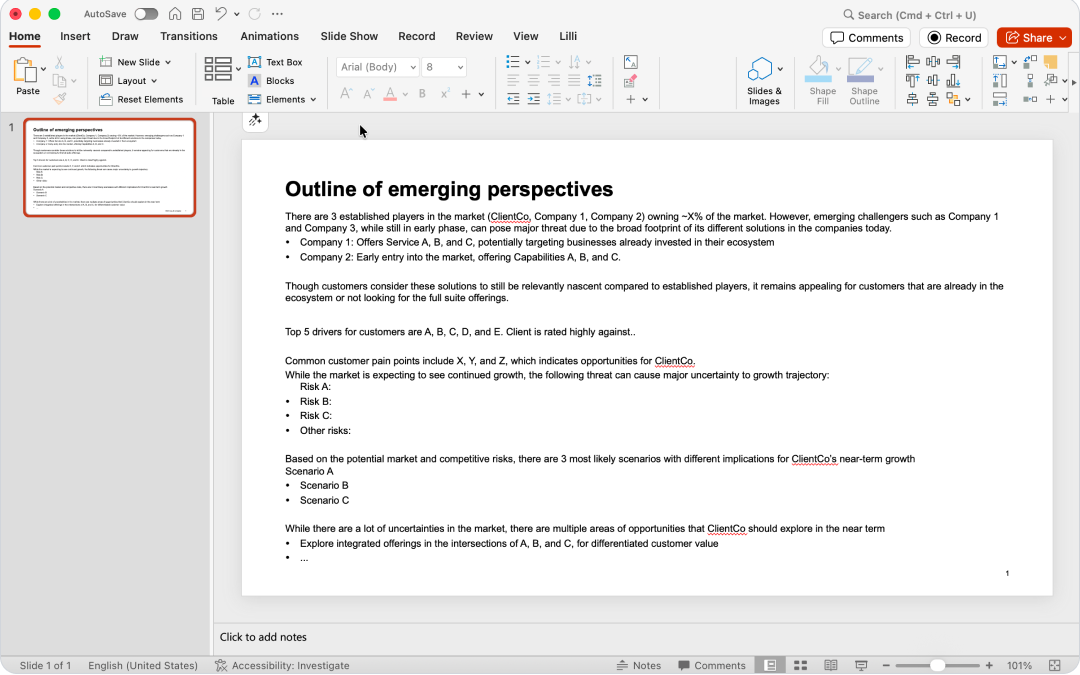Image resolution: width=1080 pixels, height=675 pixels.
Task: Switch to Normal view in status bar
Action: [770, 665]
